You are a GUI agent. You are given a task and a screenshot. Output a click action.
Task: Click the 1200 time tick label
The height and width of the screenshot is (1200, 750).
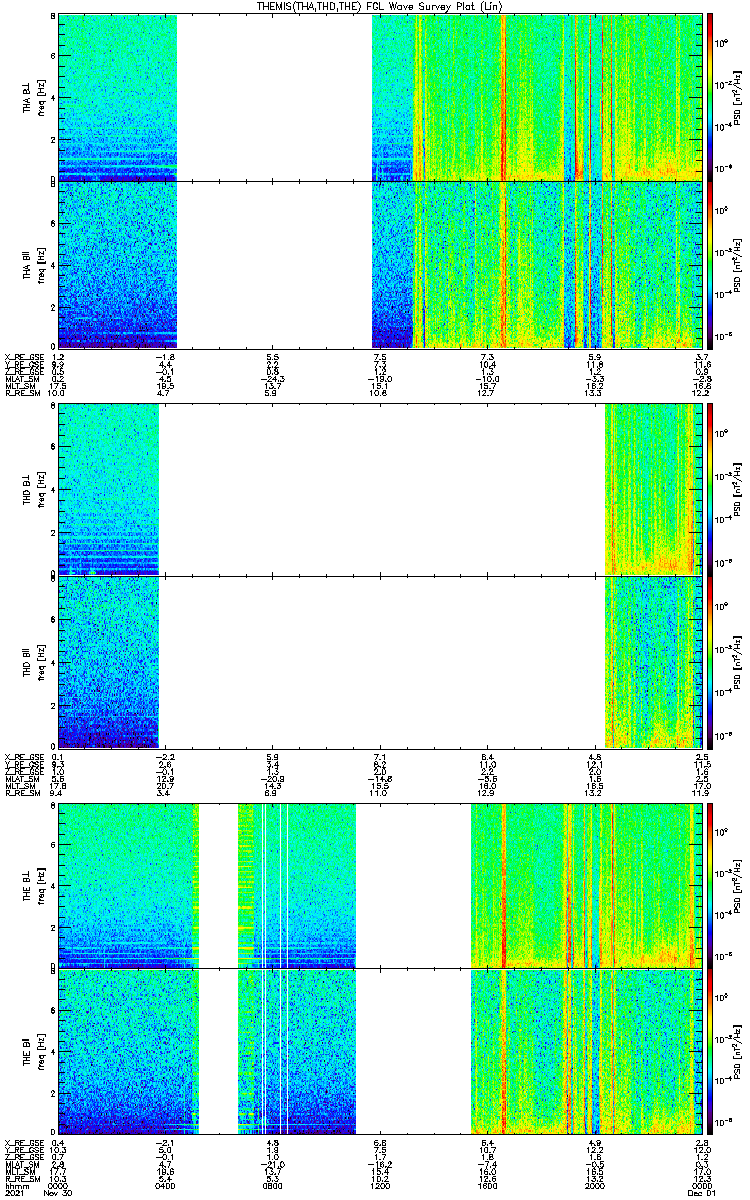379,1184
